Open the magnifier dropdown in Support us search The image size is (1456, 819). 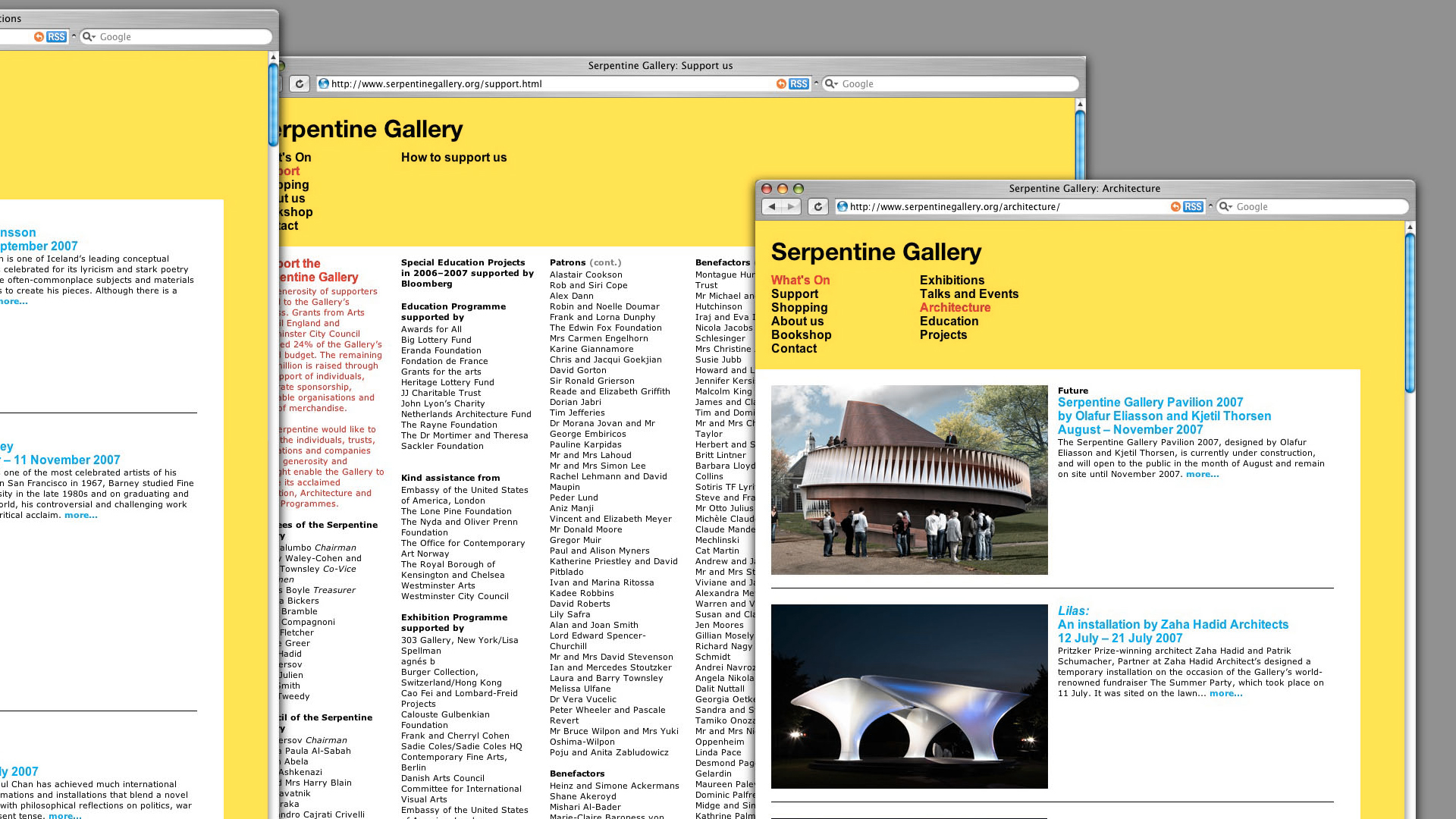click(831, 84)
